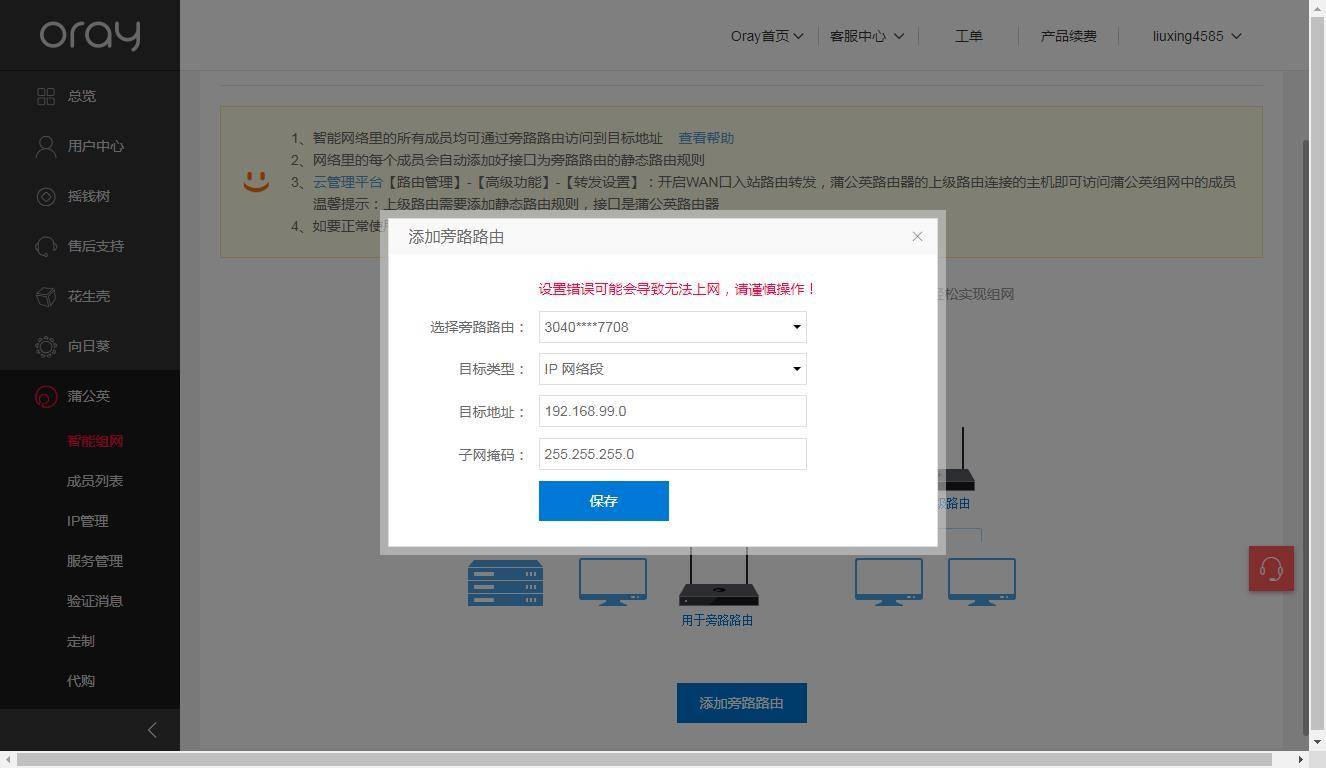This screenshot has width=1326, height=768.
Task: Click the blue 添加旁路路由 button
Action: (741, 702)
